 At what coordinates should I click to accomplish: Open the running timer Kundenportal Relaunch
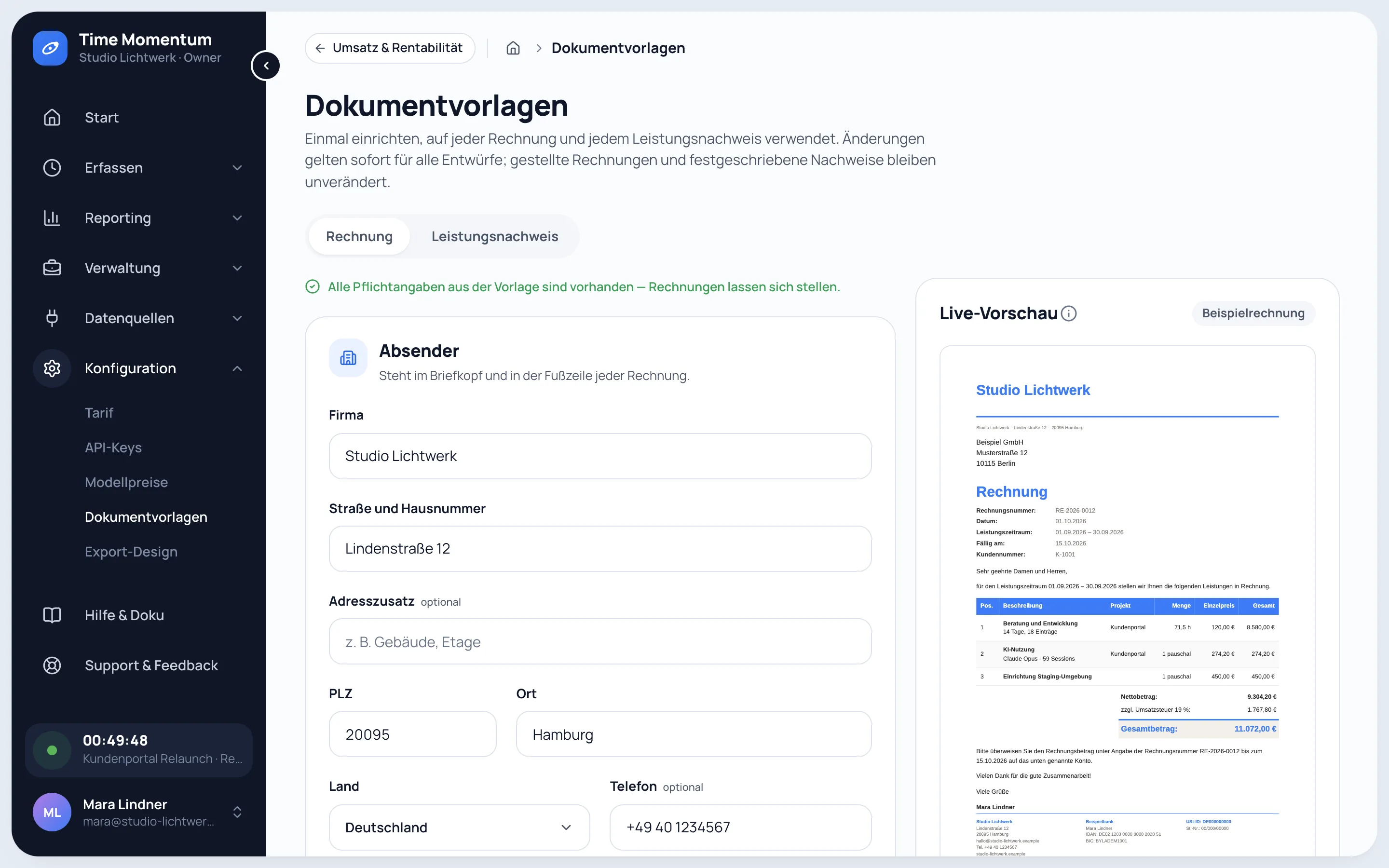[x=139, y=750]
